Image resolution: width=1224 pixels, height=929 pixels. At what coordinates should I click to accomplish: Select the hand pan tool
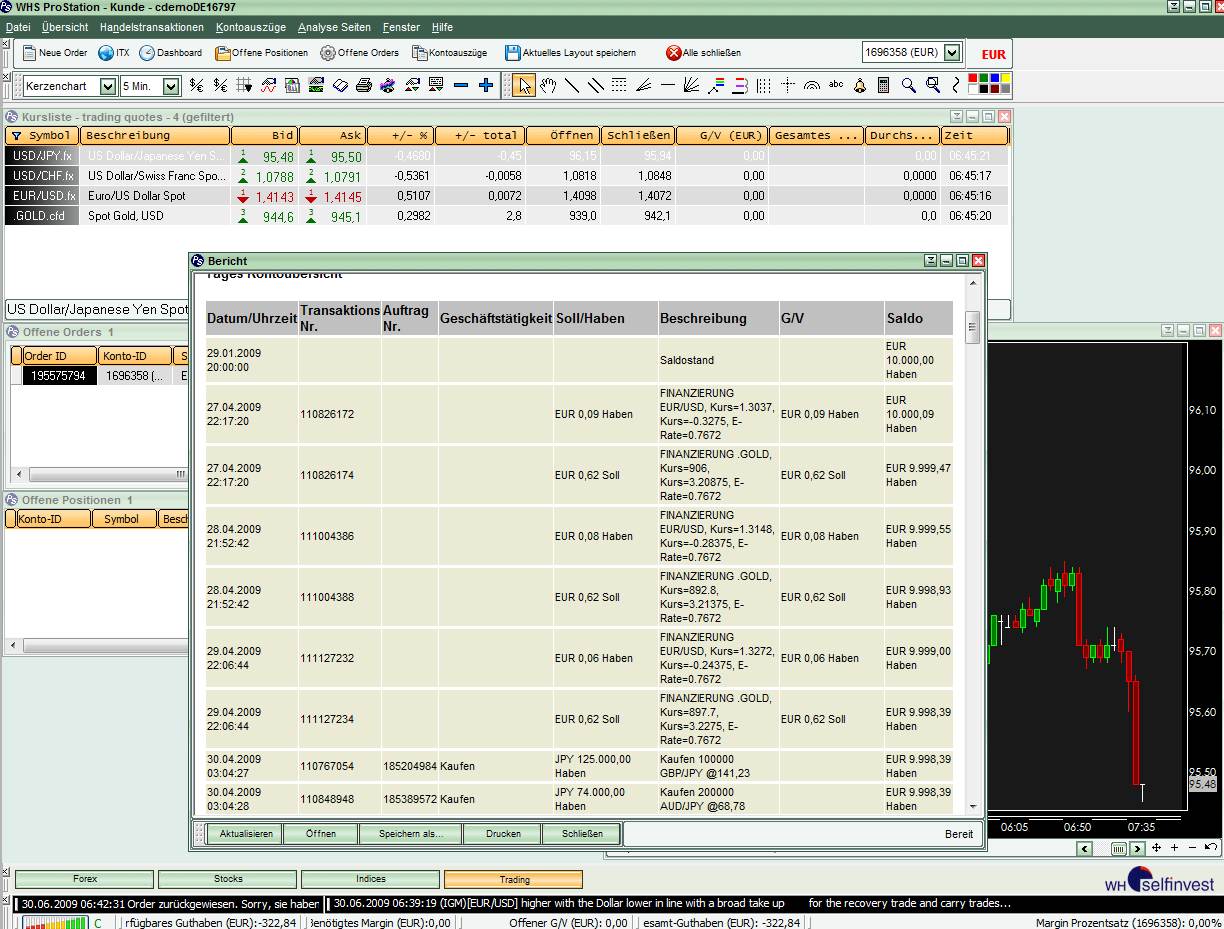tap(548, 86)
